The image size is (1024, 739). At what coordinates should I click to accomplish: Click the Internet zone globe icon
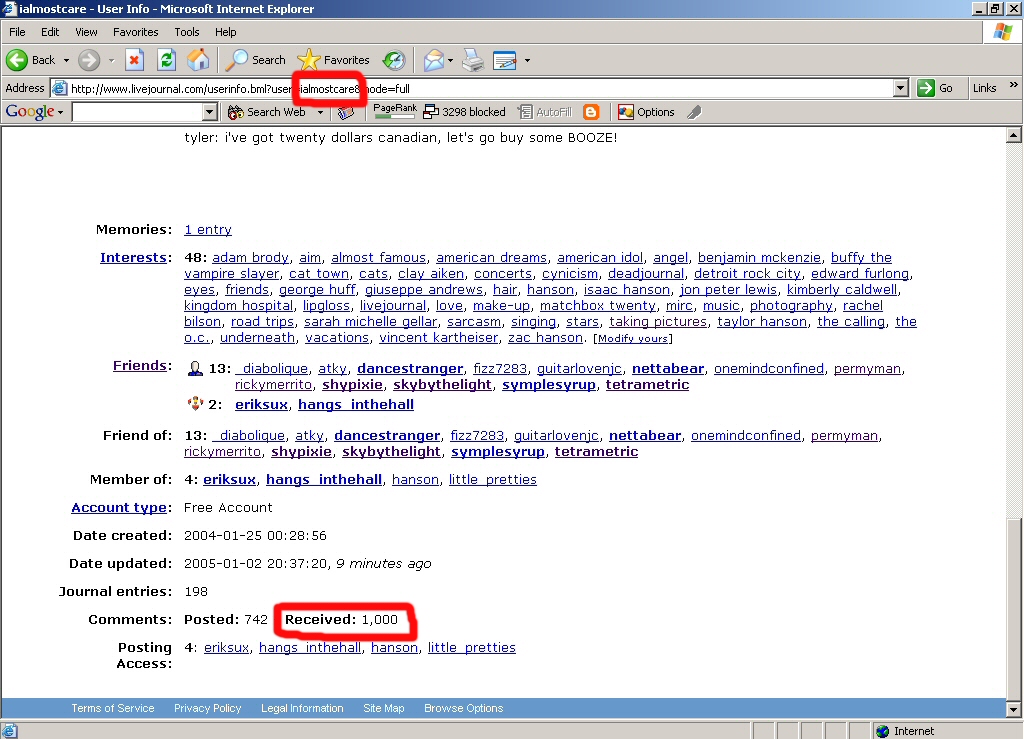(883, 731)
